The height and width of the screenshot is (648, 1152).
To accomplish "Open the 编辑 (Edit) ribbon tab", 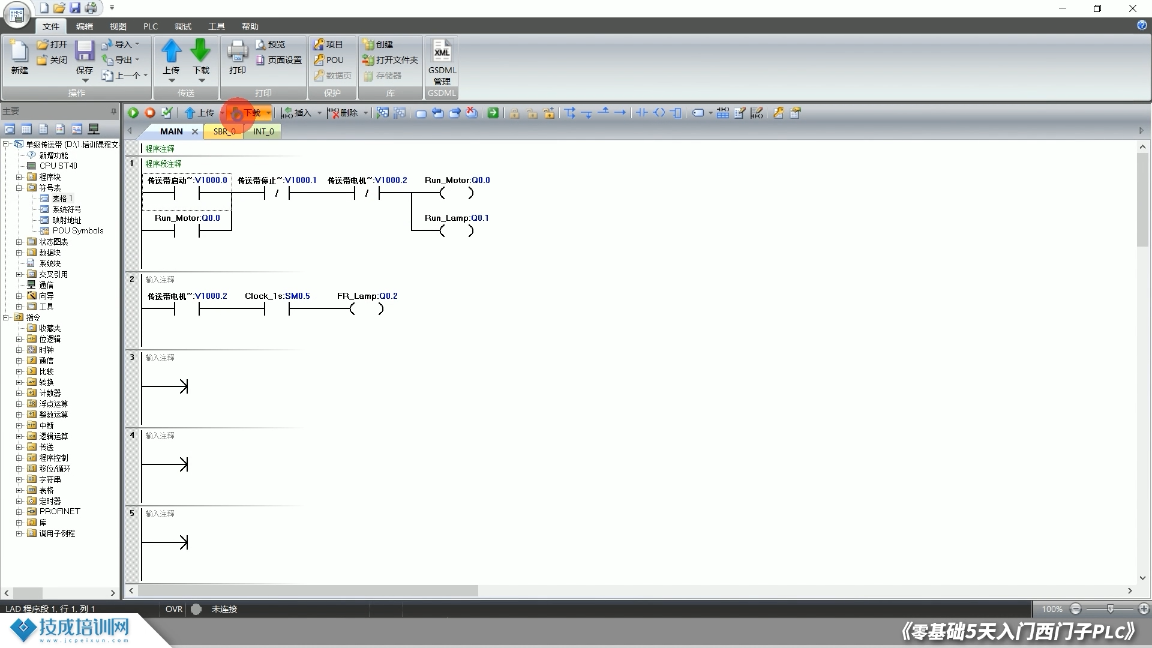I will point(84,26).
